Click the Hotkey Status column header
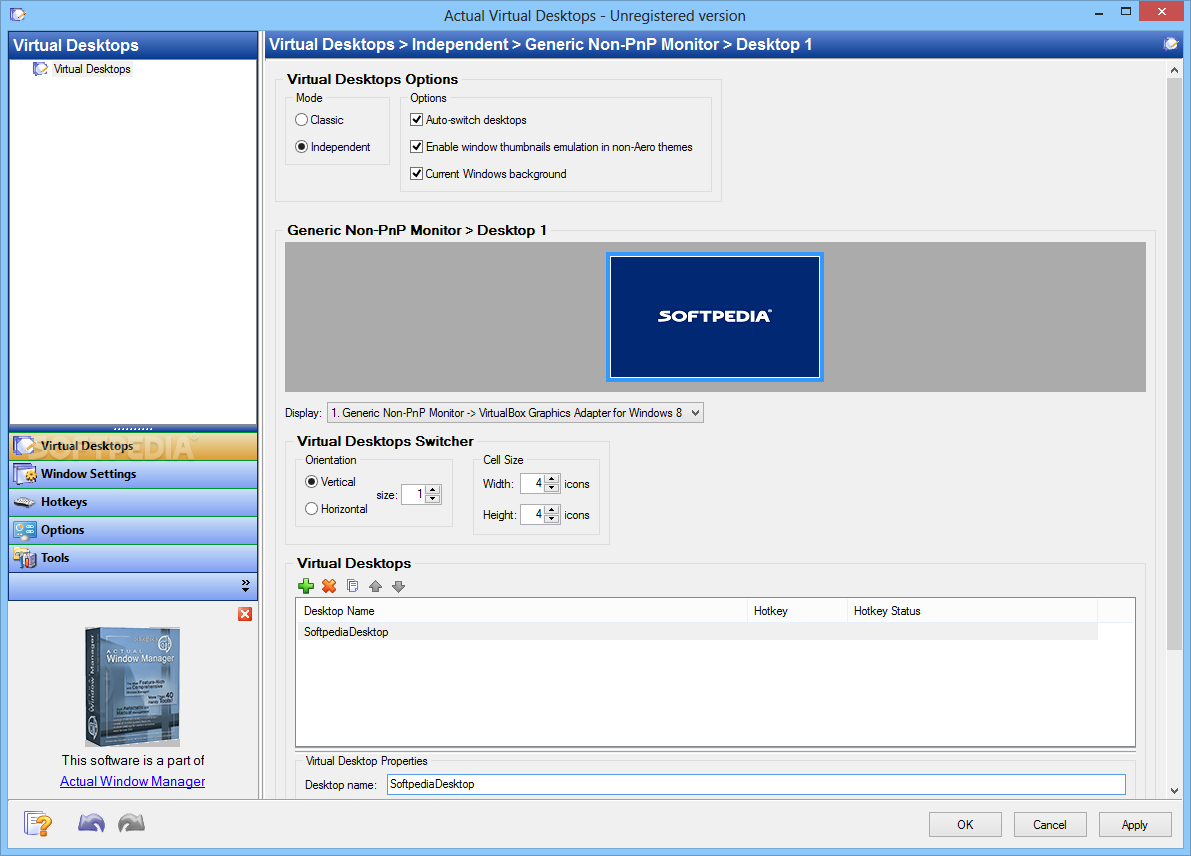The height and width of the screenshot is (856, 1191). 972,611
